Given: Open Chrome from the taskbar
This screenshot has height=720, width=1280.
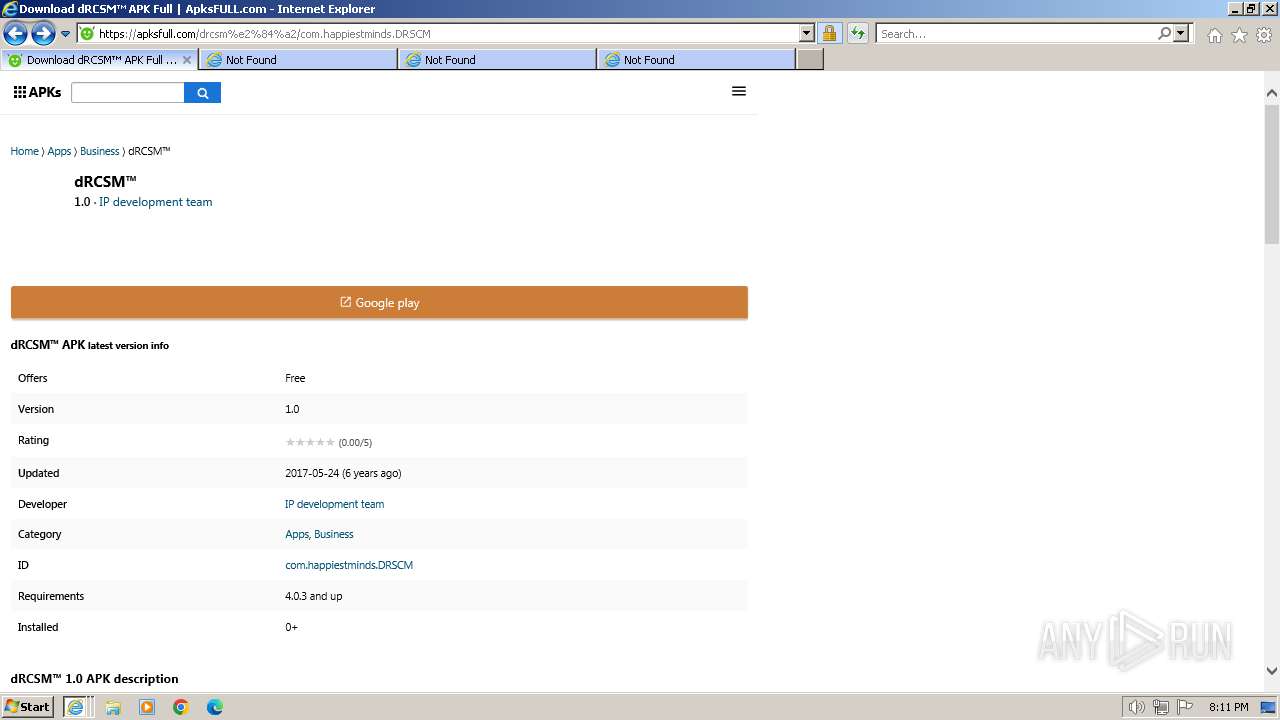Looking at the screenshot, I should pyautogui.click(x=181, y=707).
